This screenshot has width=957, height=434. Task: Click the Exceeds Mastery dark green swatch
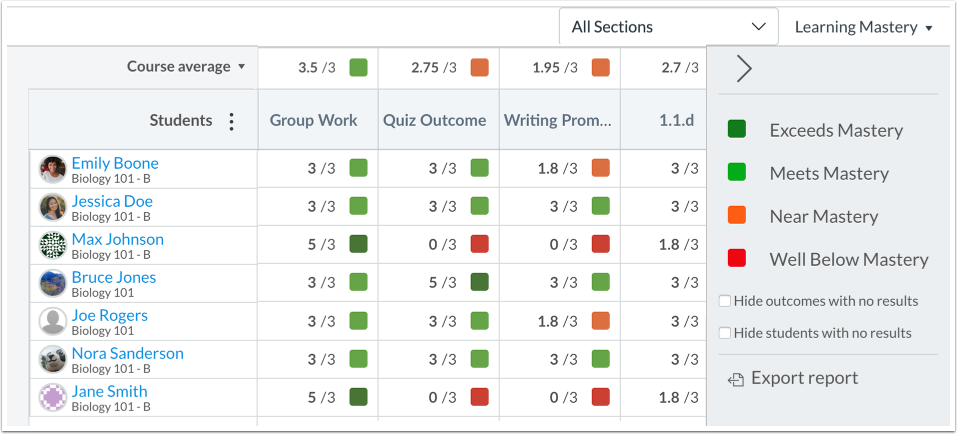pos(737,130)
